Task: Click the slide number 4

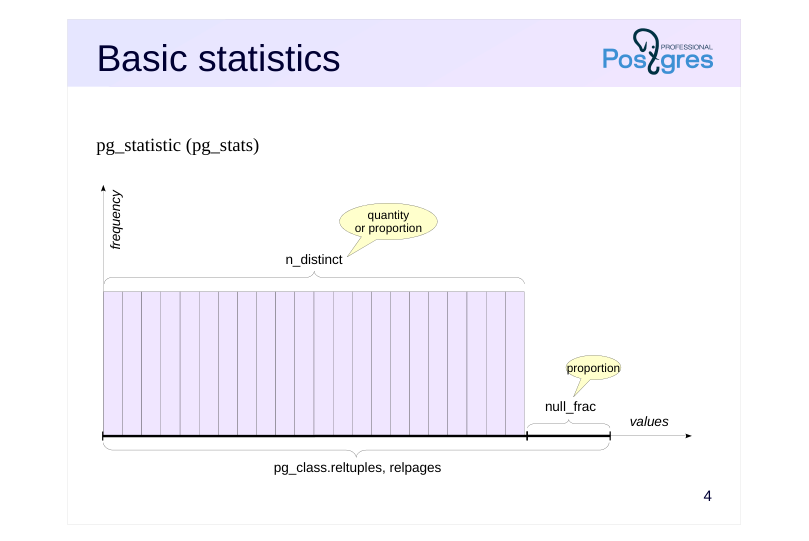Action: coord(707,496)
